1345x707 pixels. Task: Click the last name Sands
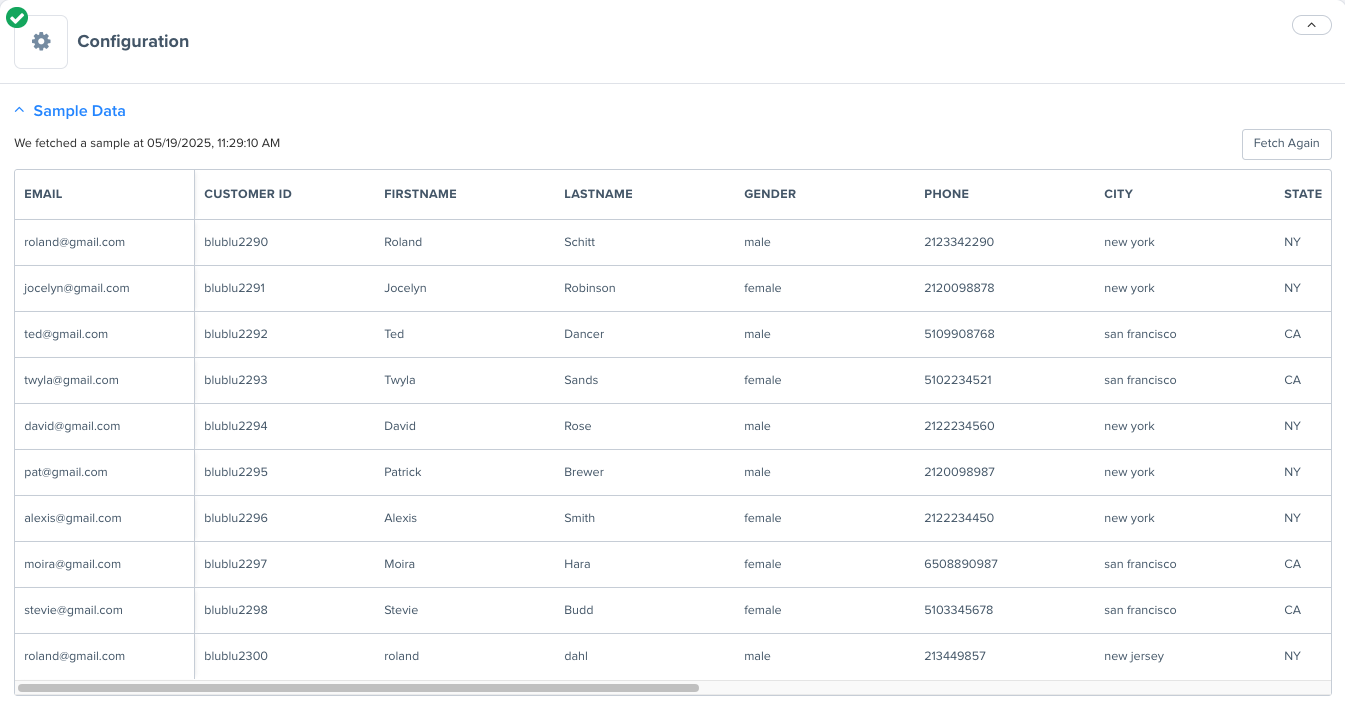tap(581, 380)
